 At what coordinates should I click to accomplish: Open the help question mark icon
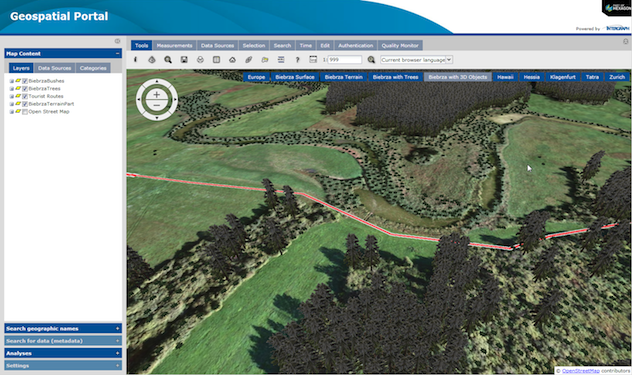[297, 60]
